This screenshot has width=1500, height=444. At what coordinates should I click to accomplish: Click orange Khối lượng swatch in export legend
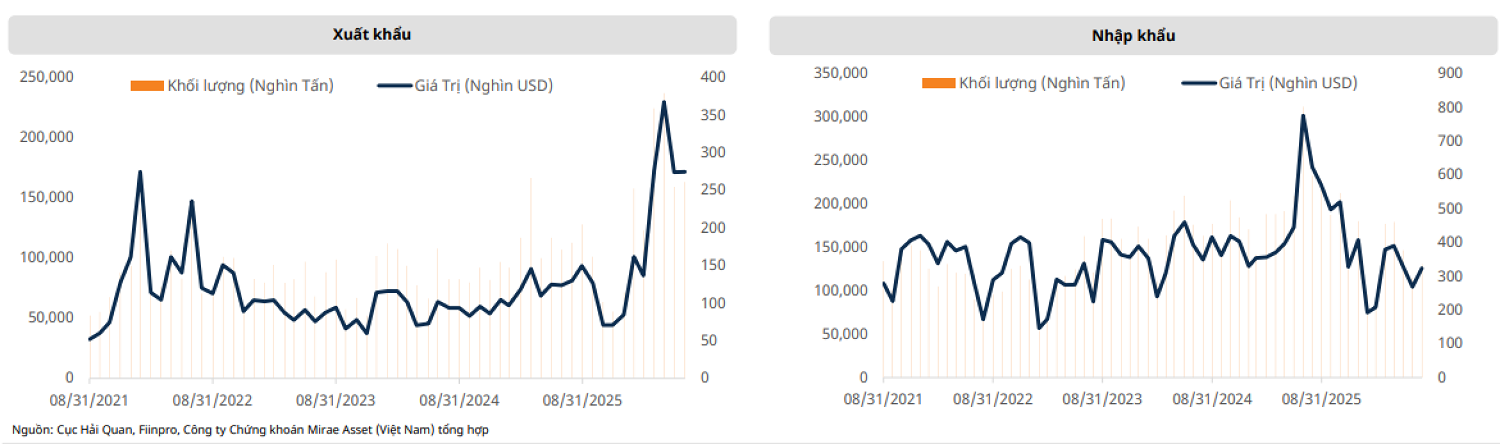tap(147, 86)
